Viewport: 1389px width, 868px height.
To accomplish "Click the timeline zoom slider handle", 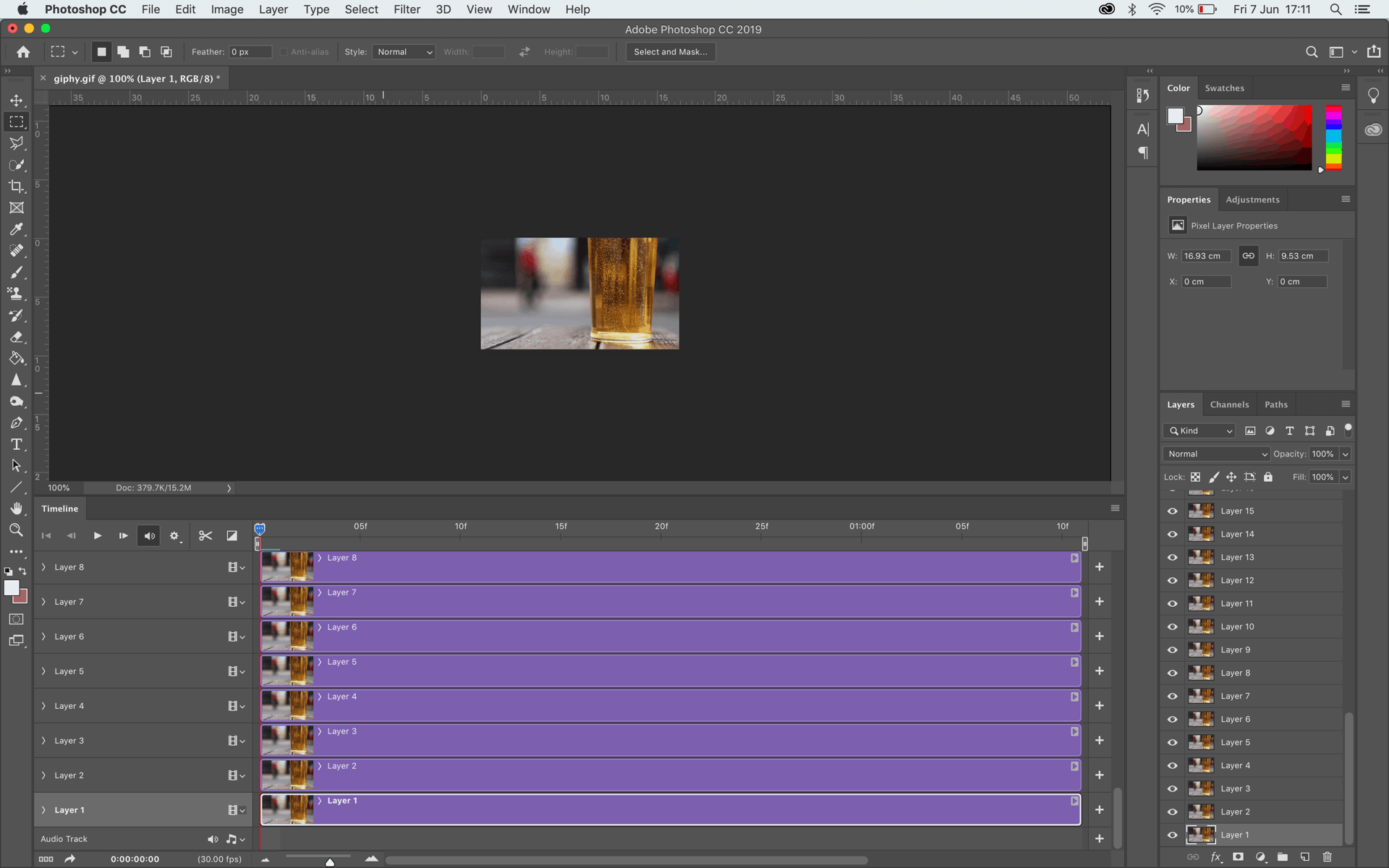I will point(330,861).
